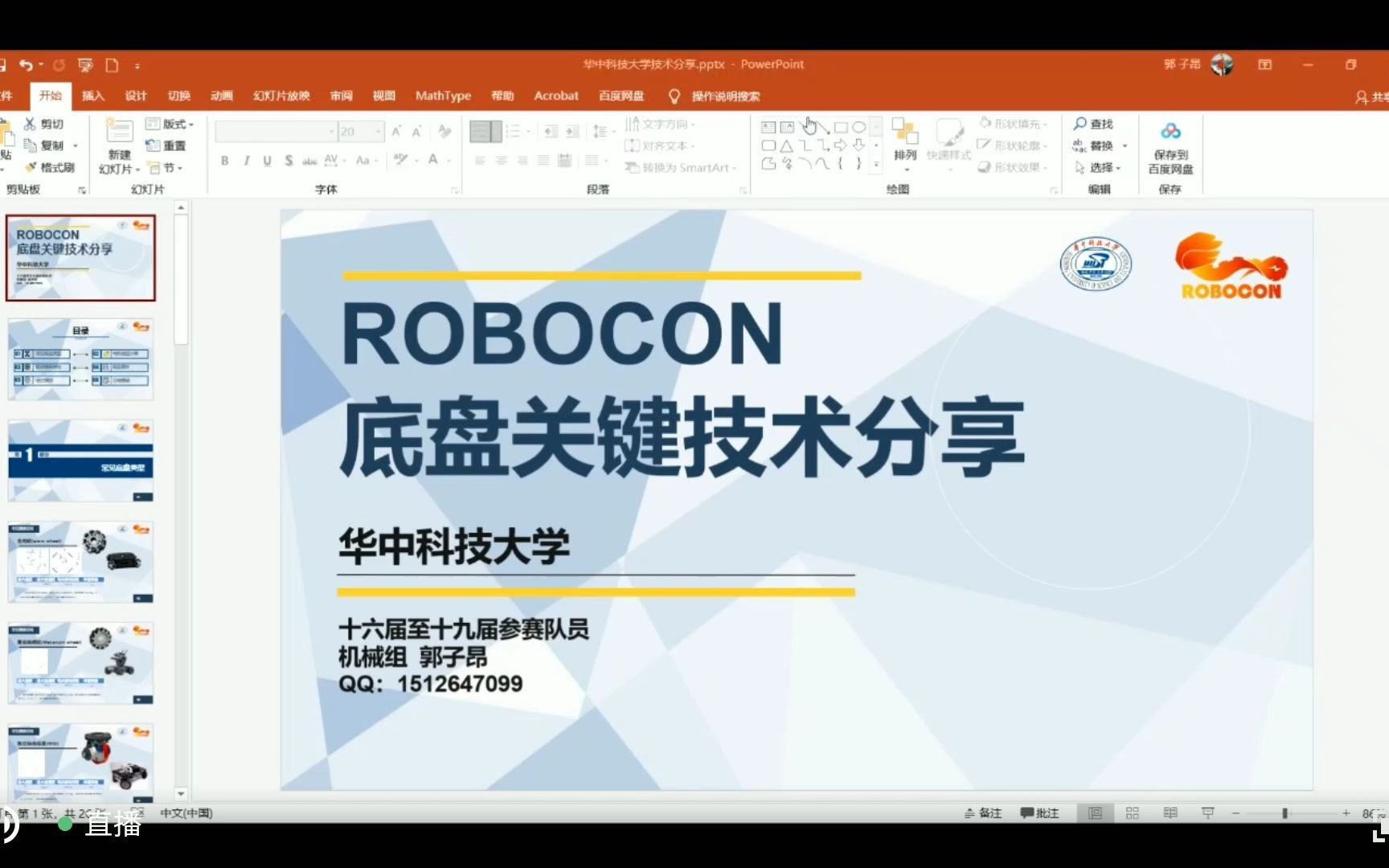Click the Cut (剪切) scissors icon
Viewport: 1389px width, 868px height.
tap(30, 124)
